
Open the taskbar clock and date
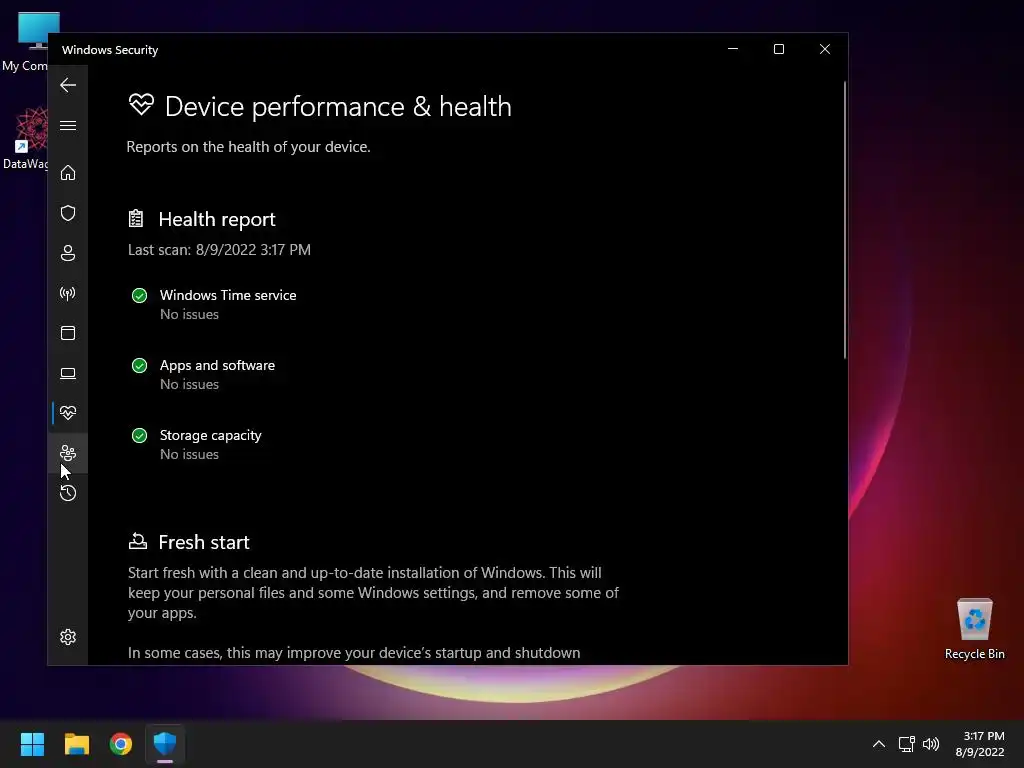[980, 744]
